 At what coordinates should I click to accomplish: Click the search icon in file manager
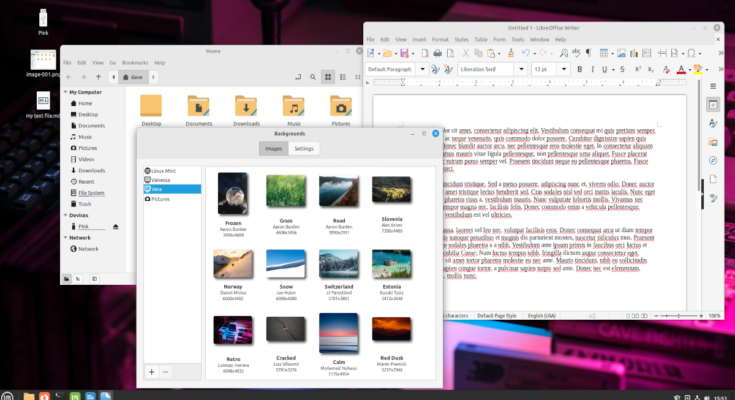coord(314,76)
